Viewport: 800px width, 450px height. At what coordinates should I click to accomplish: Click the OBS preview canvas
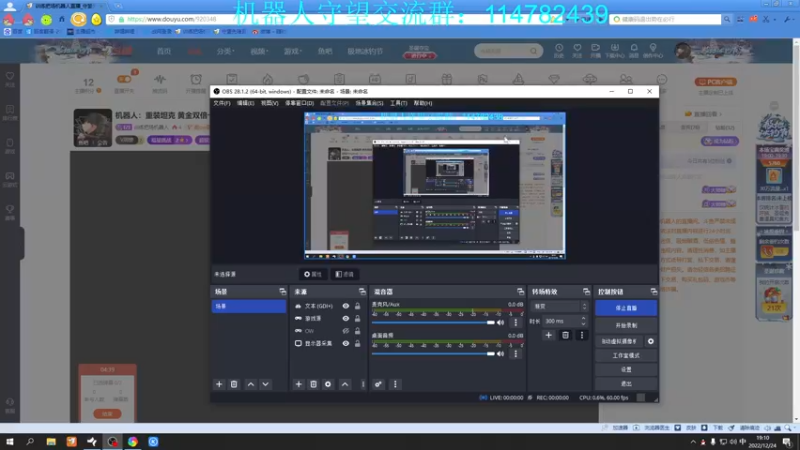[x=435, y=186]
